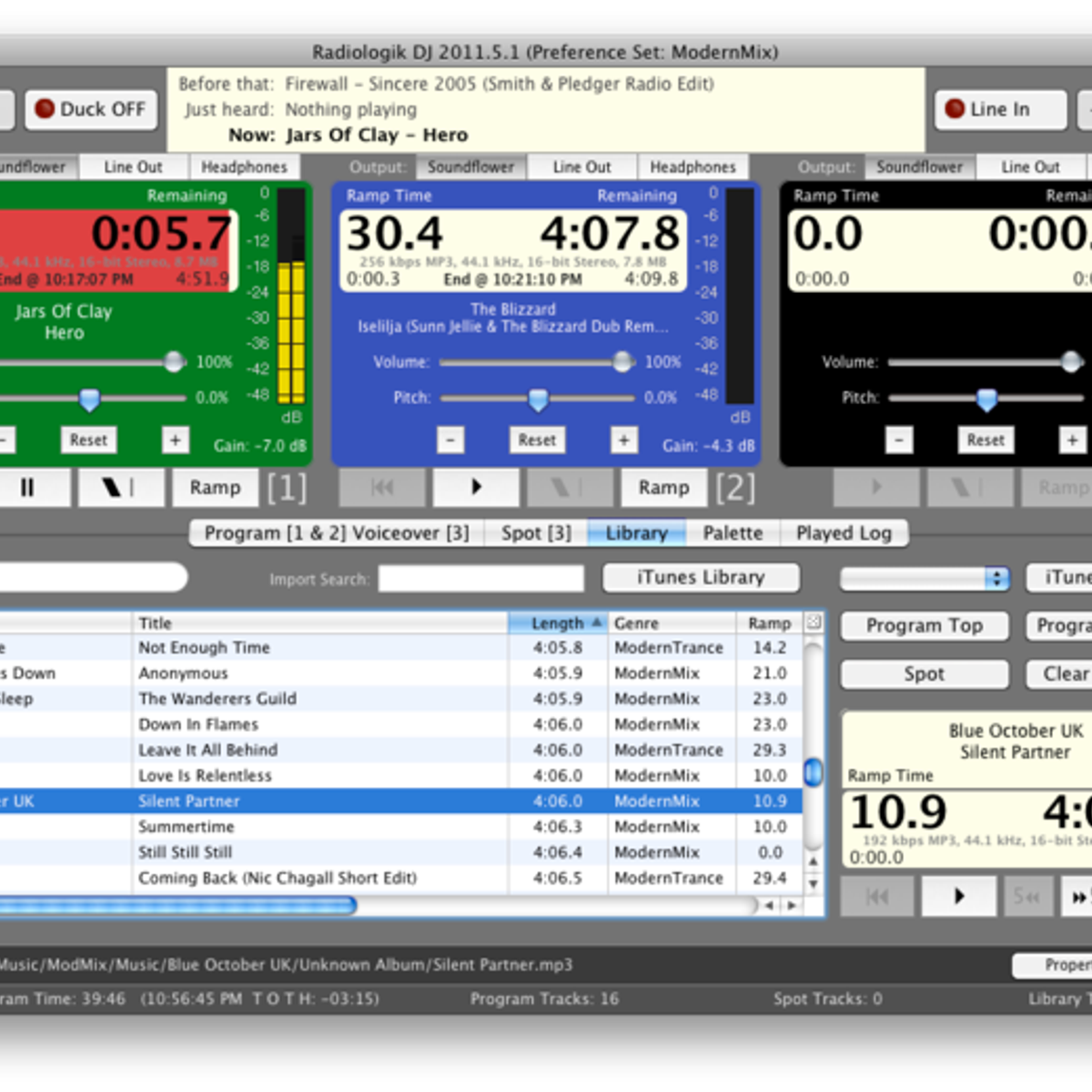The width and height of the screenshot is (1092, 1092).
Task: Click plus pitch button on player 2
Action: pyautogui.click(x=623, y=440)
